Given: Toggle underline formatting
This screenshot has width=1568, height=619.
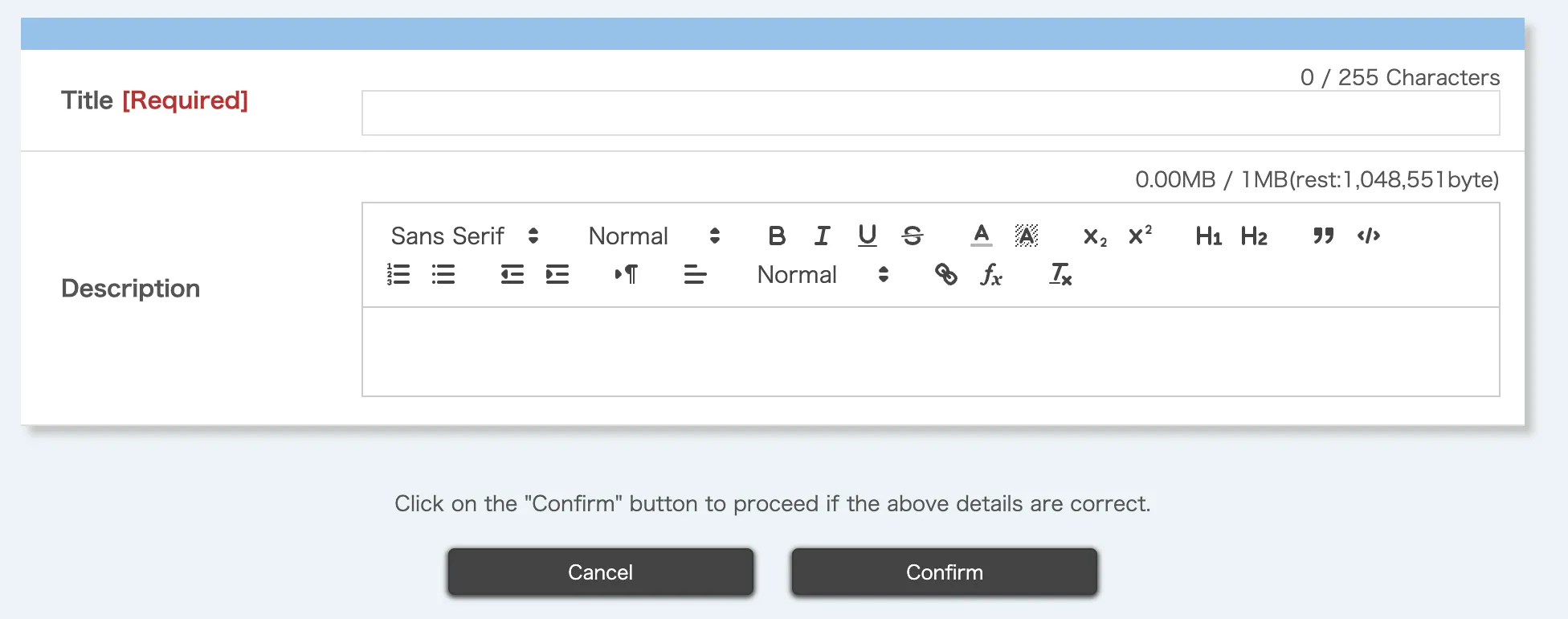Looking at the screenshot, I should [x=867, y=236].
